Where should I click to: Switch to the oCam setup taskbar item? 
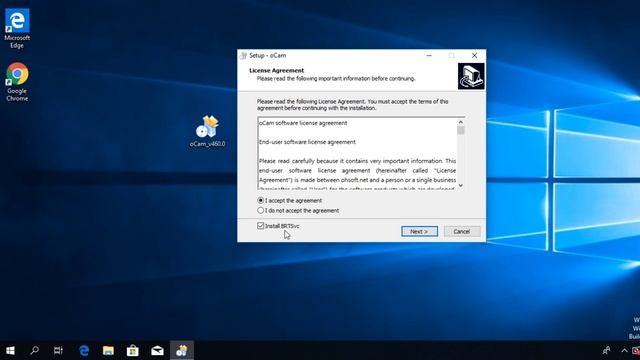tap(182, 350)
